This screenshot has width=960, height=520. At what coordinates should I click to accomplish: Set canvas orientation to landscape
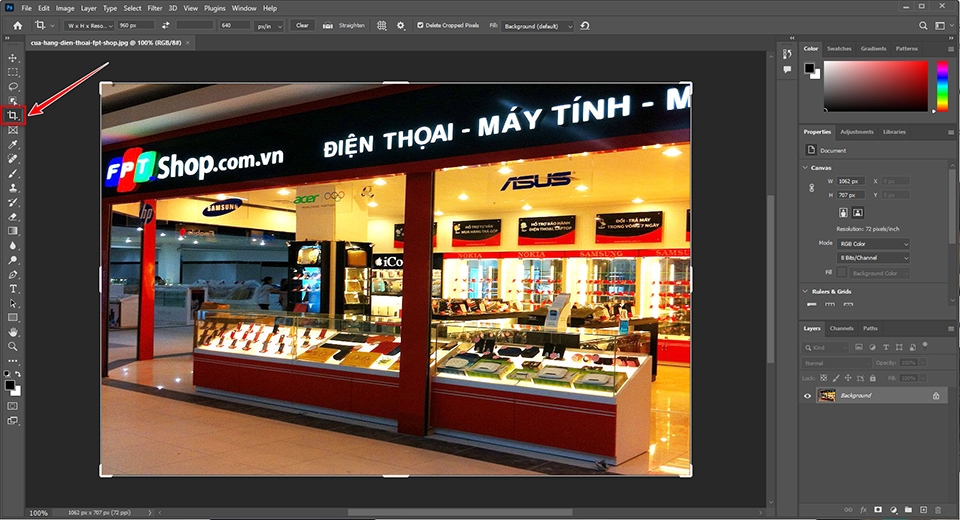(858, 213)
